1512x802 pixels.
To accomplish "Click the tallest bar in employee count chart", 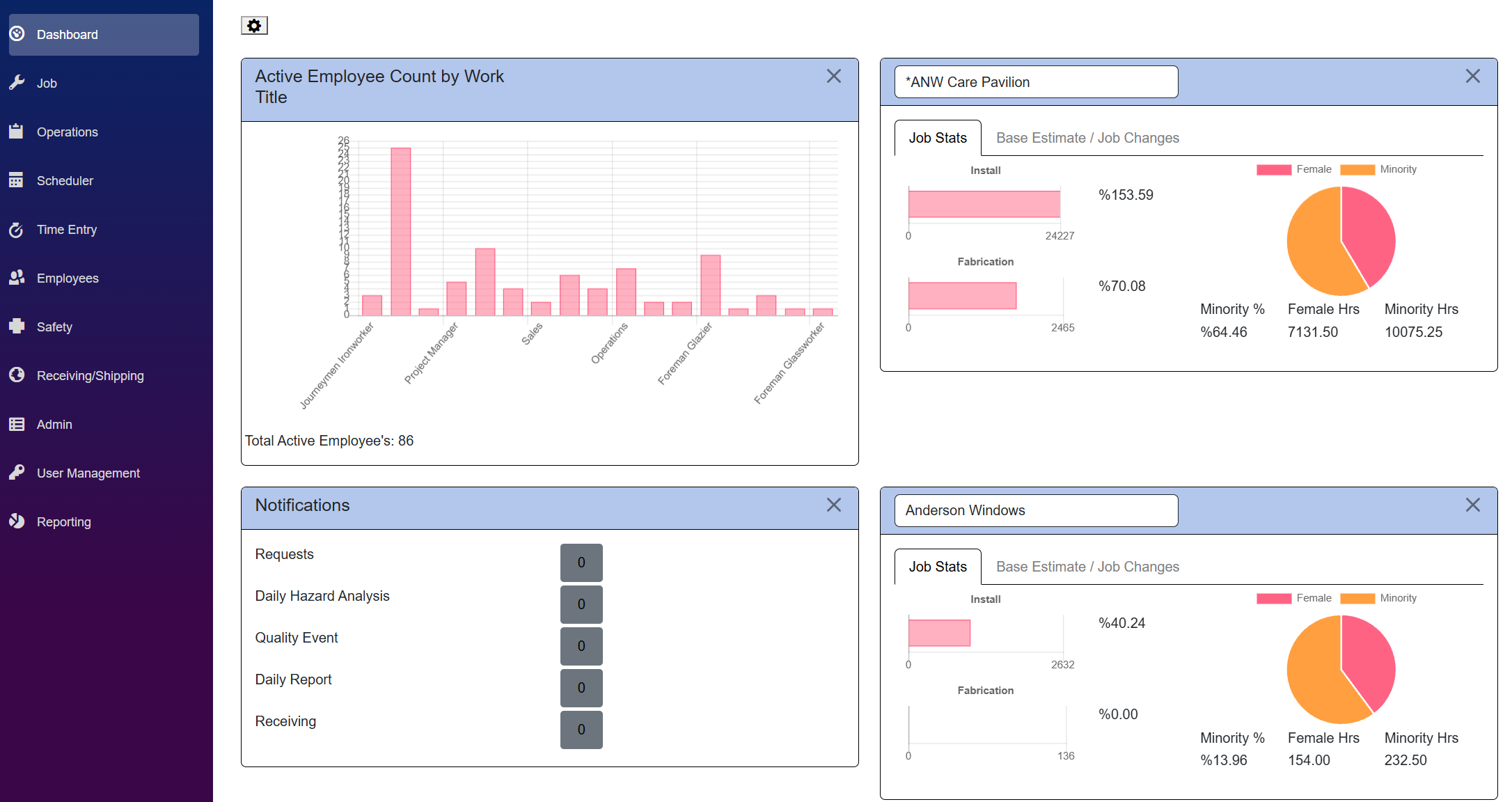I will (401, 232).
